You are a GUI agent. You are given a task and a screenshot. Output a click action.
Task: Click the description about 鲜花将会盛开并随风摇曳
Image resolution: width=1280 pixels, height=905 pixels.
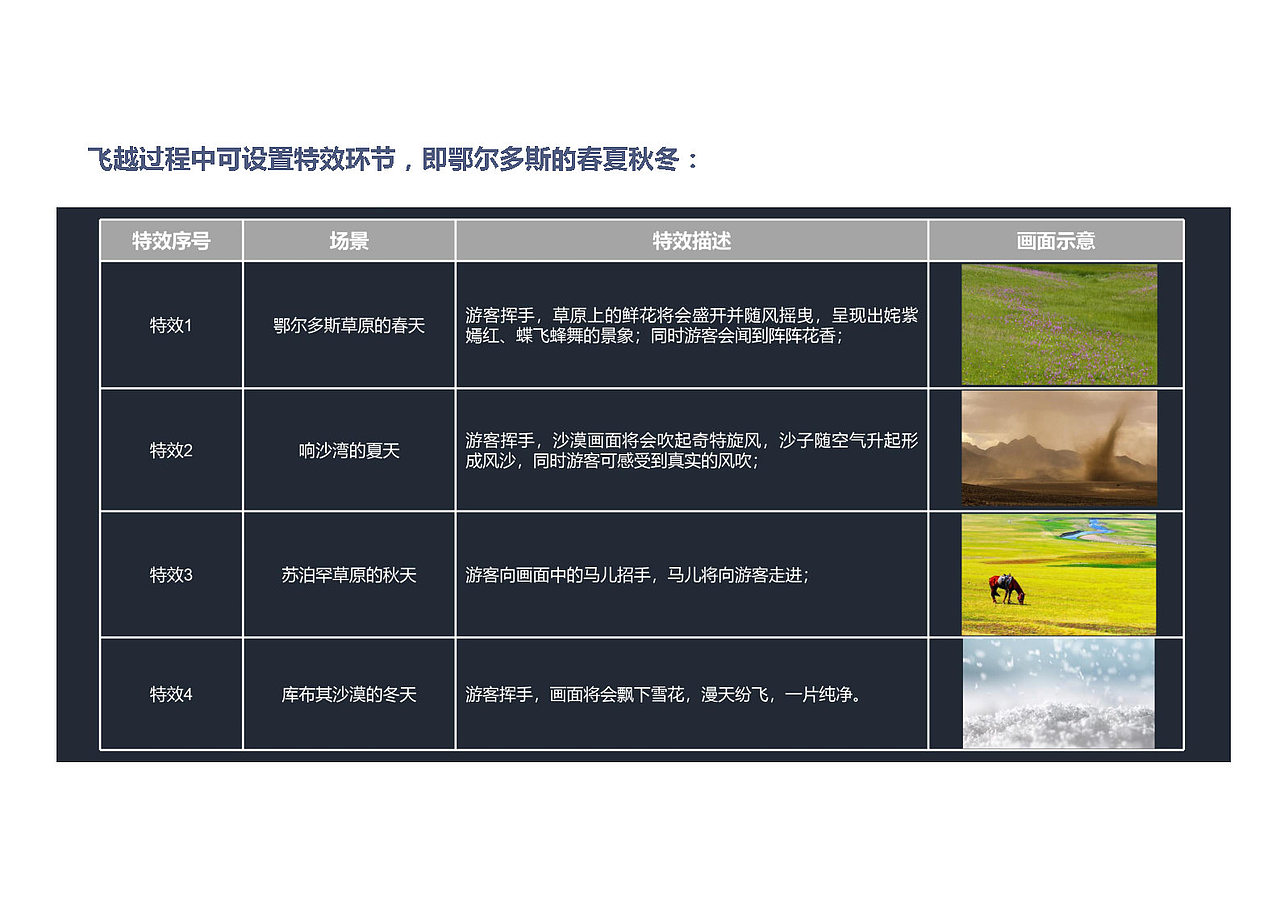coord(692,325)
